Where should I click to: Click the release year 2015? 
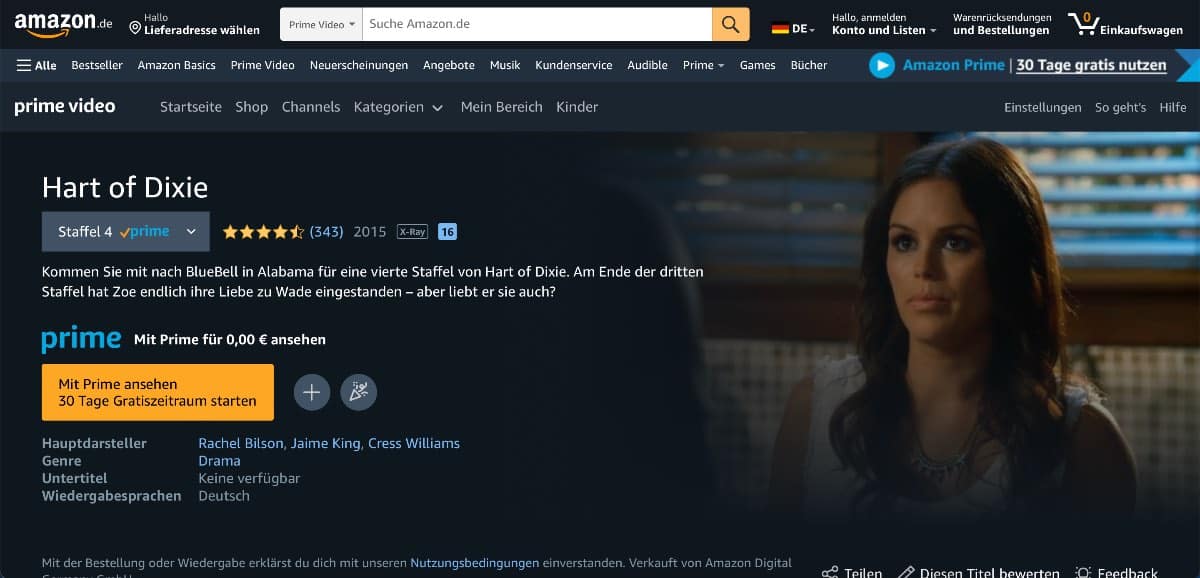click(x=370, y=231)
